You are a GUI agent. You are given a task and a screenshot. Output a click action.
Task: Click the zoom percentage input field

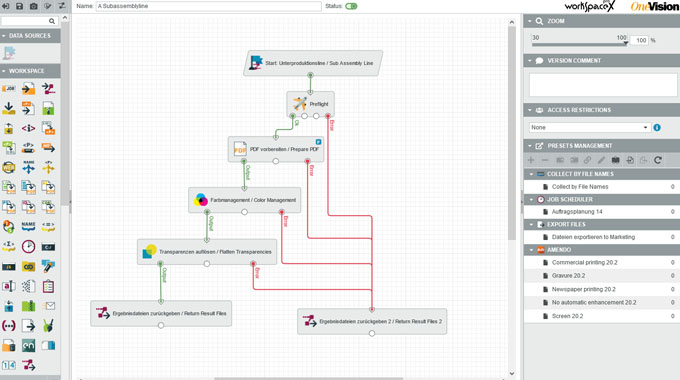click(x=639, y=40)
